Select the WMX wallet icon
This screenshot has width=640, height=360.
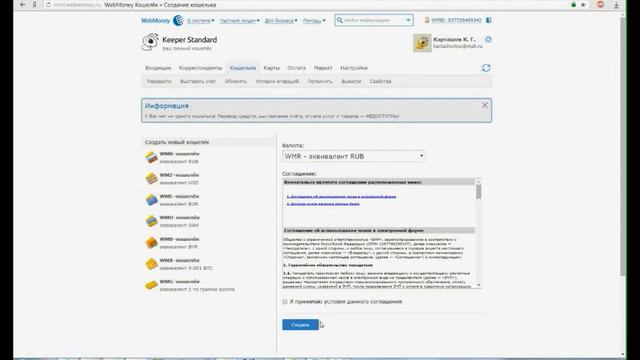tap(151, 264)
